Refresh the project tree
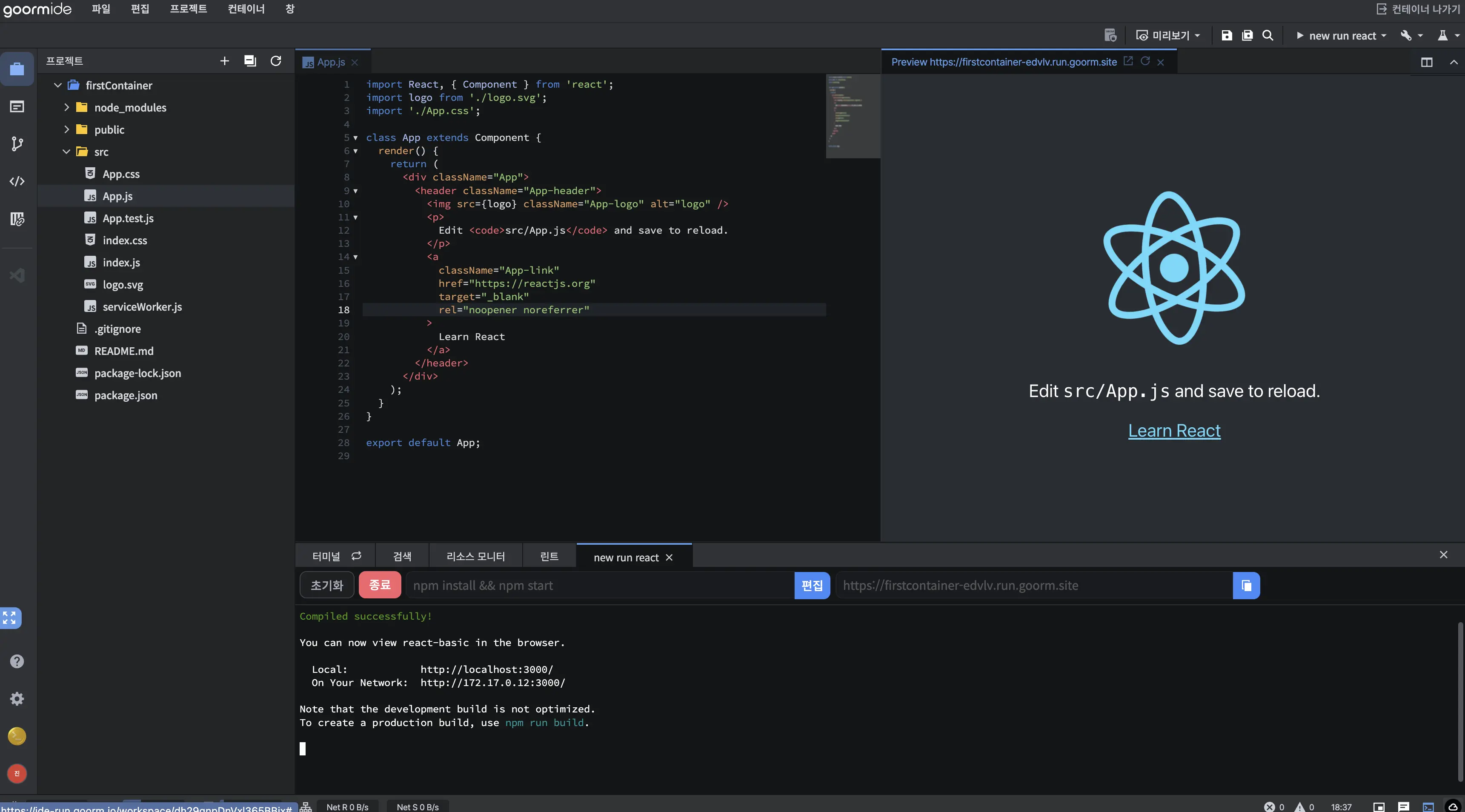Viewport: 1465px width, 812px height. (x=276, y=61)
